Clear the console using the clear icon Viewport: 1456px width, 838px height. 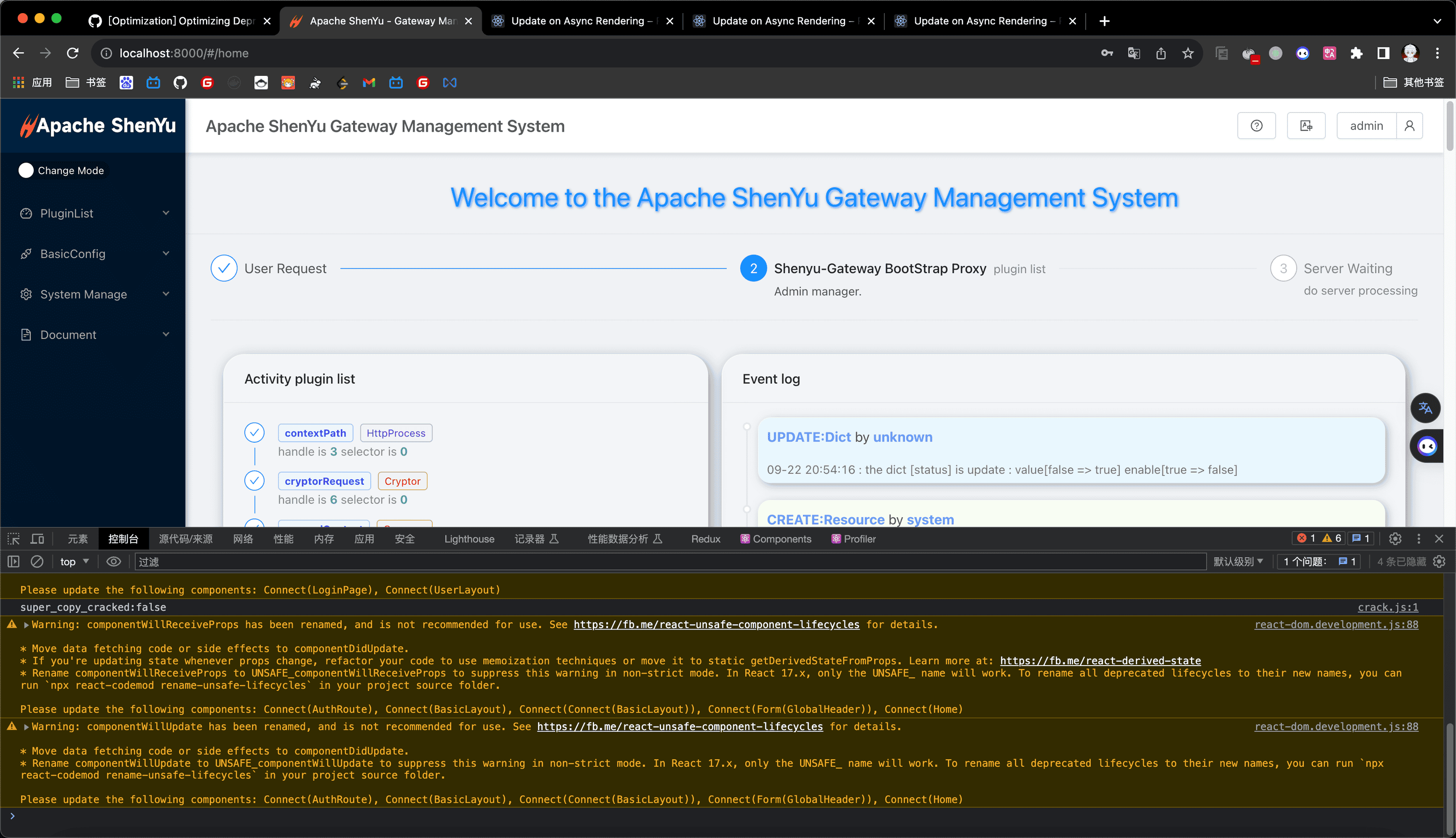point(37,561)
